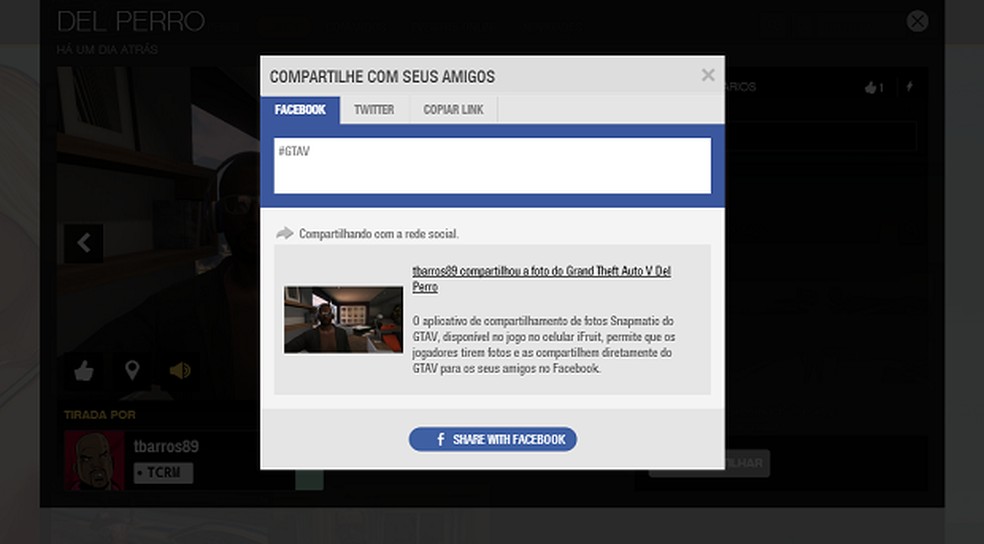Click the share arrow icon beside Compartilhando
The height and width of the screenshot is (544, 984).
(x=285, y=233)
